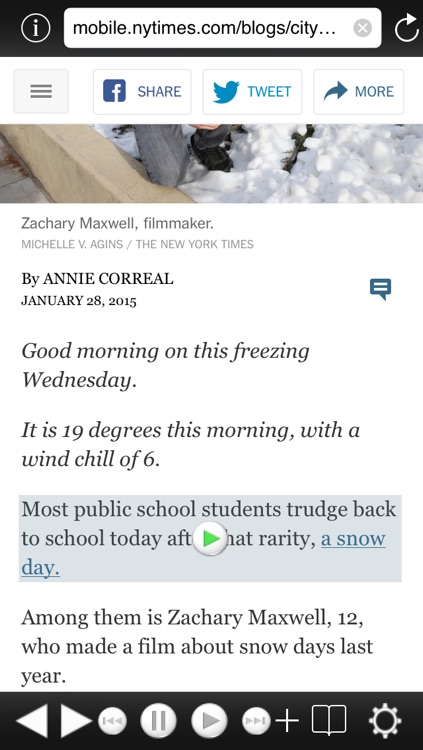The width and height of the screenshot is (423, 750).
Task: Open settings with the gear icon
Action: (x=385, y=720)
